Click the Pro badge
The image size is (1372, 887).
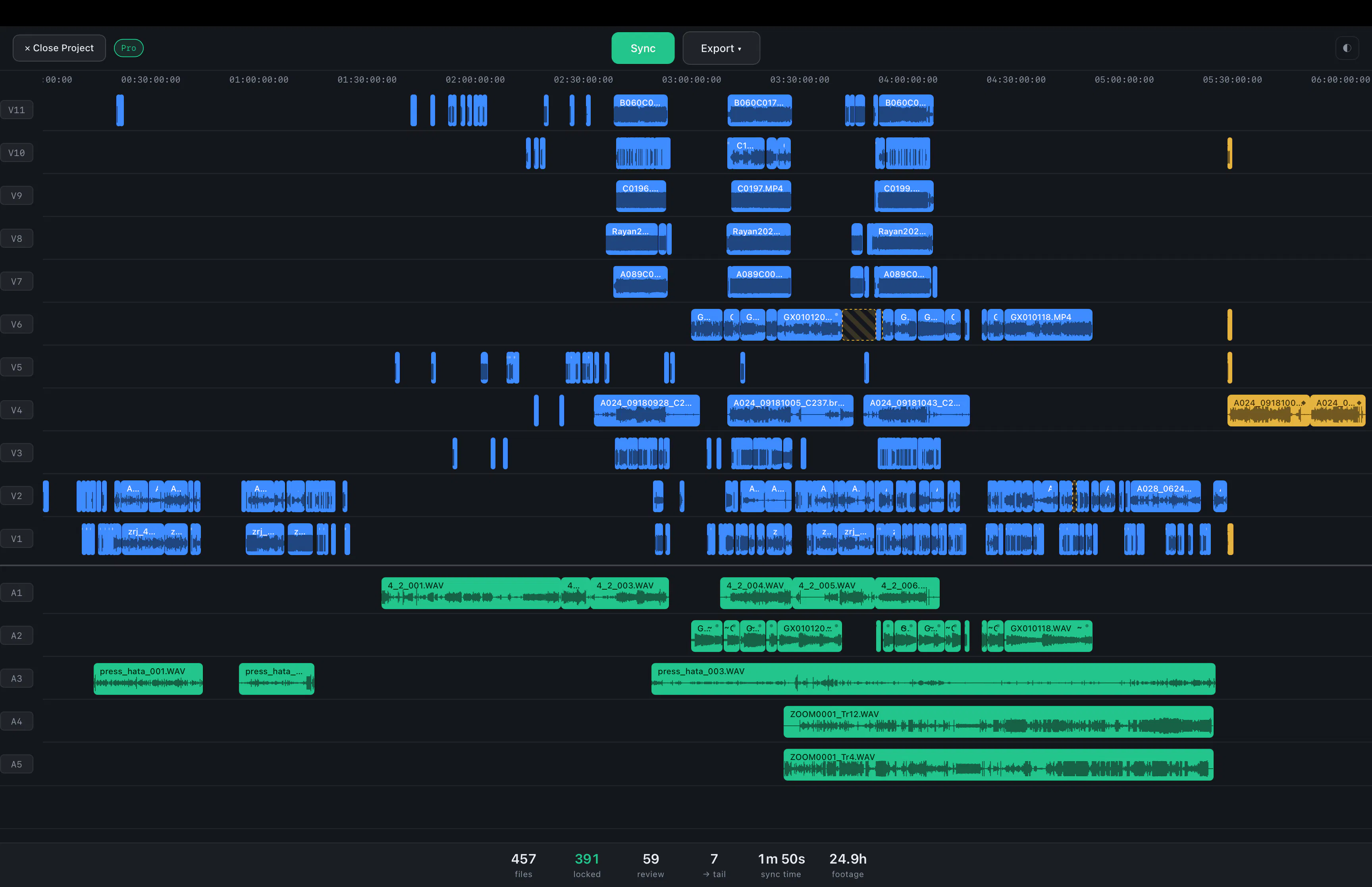(128, 48)
